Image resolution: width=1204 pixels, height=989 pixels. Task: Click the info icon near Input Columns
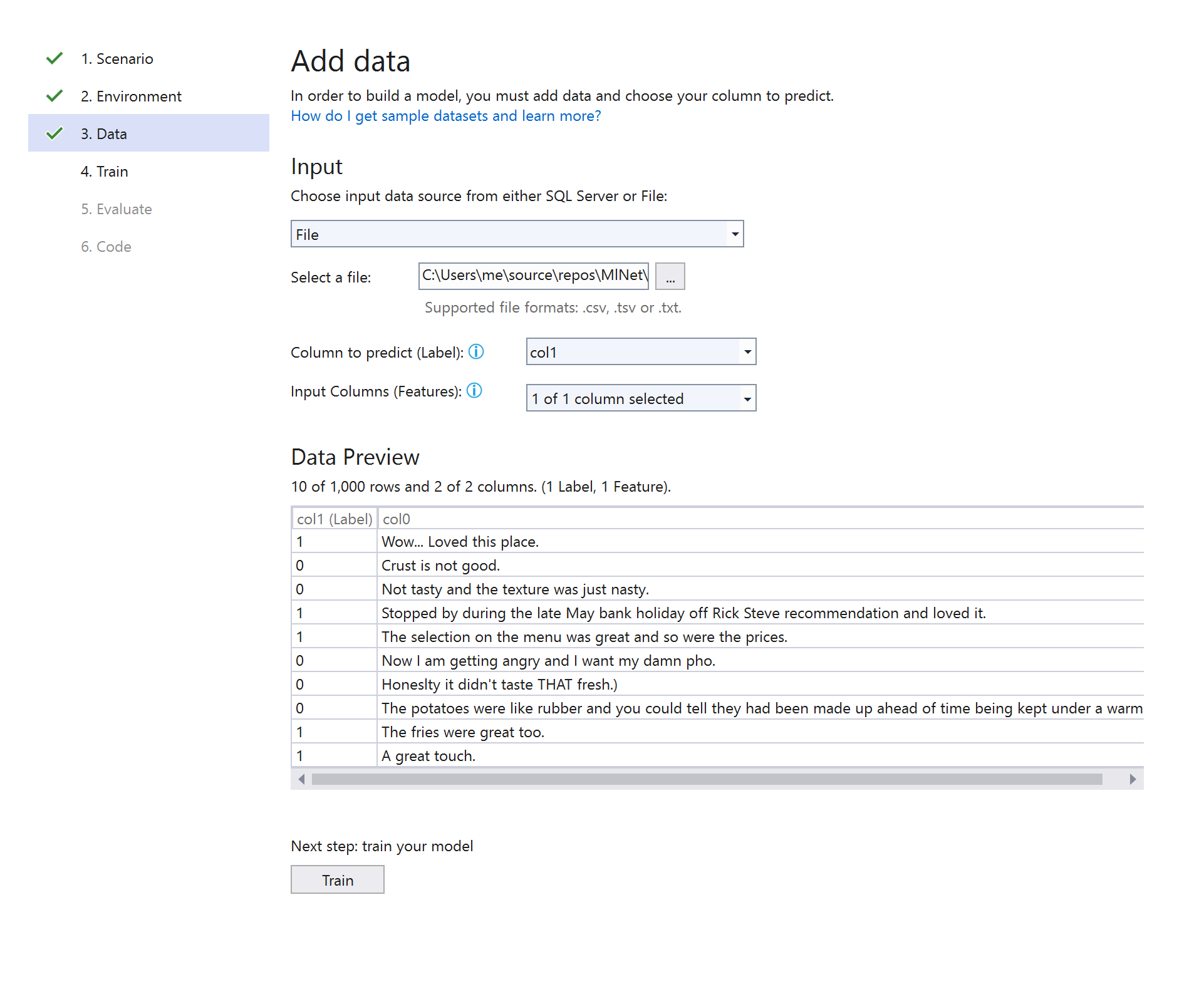475,391
